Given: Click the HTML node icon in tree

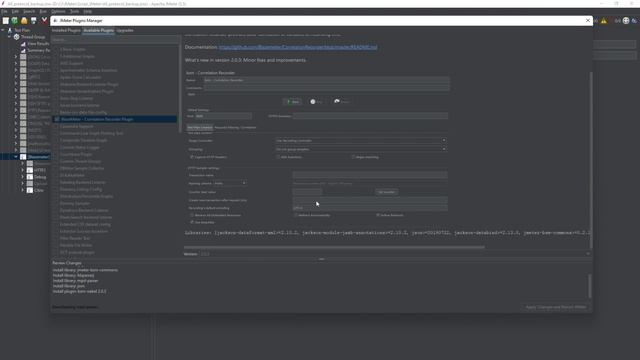Looking at the screenshot, I should click(30, 170).
